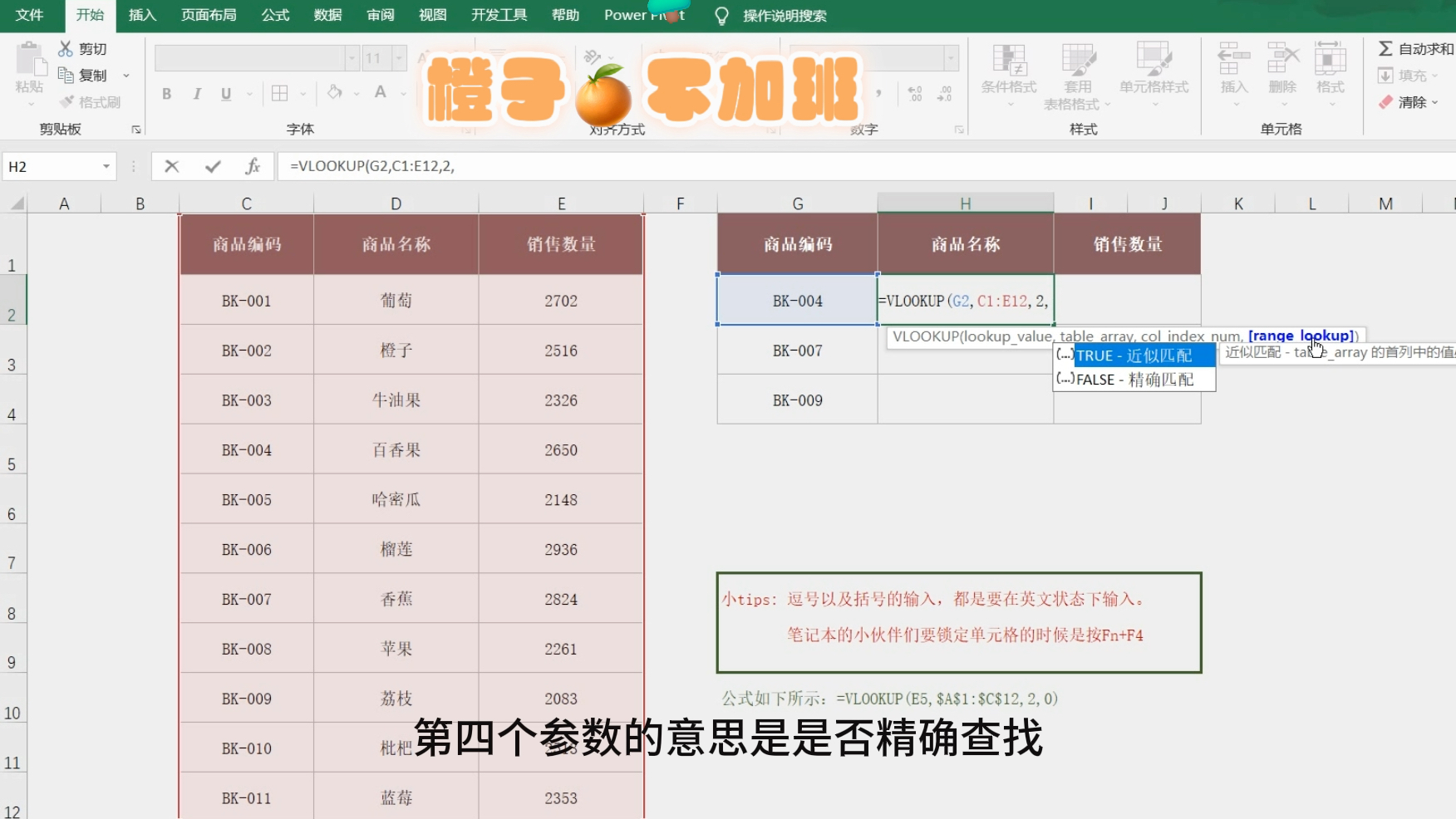
Task: Click the AutoSum sigma icon
Action: point(1385,49)
